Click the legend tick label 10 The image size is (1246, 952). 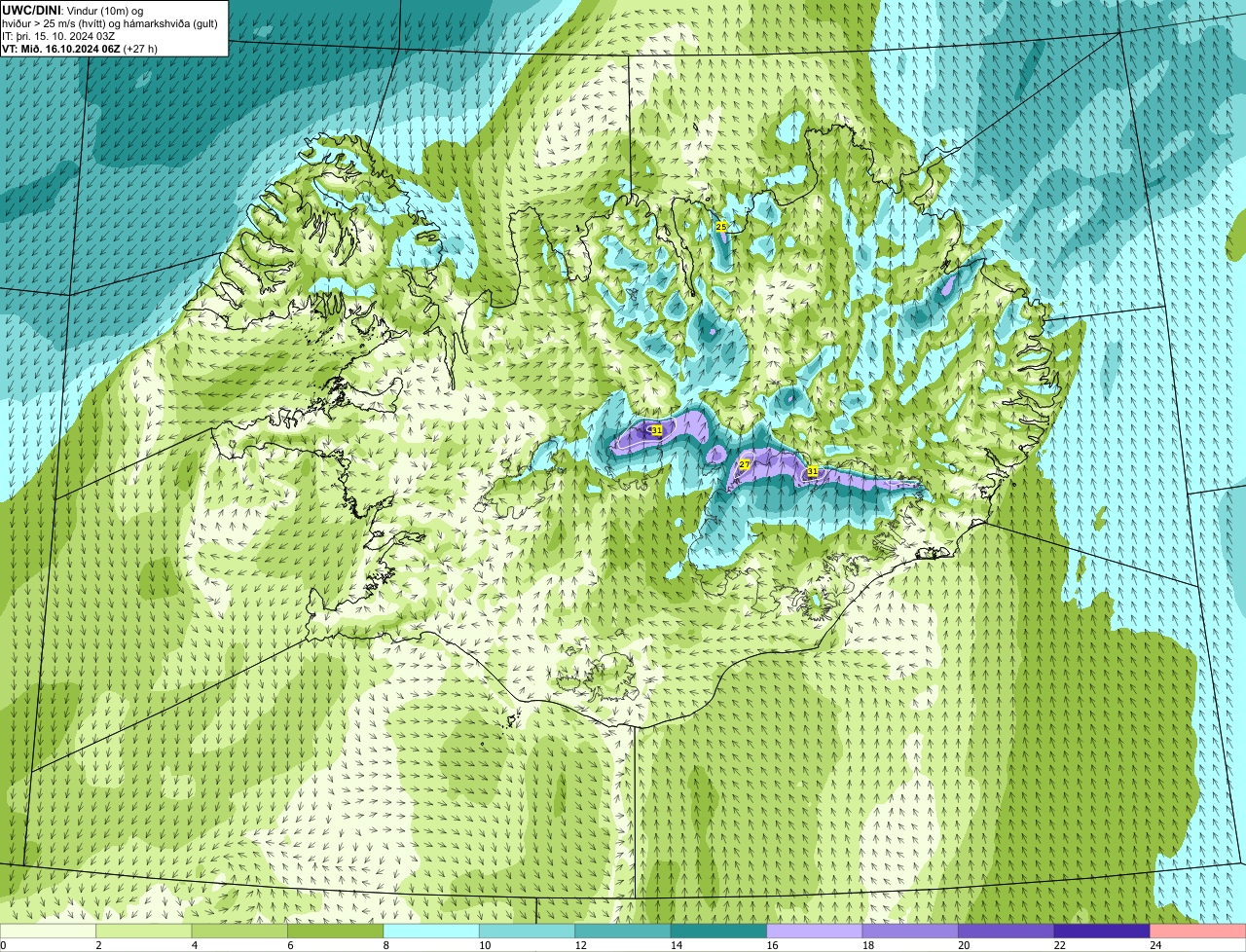(x=484, y=945)
